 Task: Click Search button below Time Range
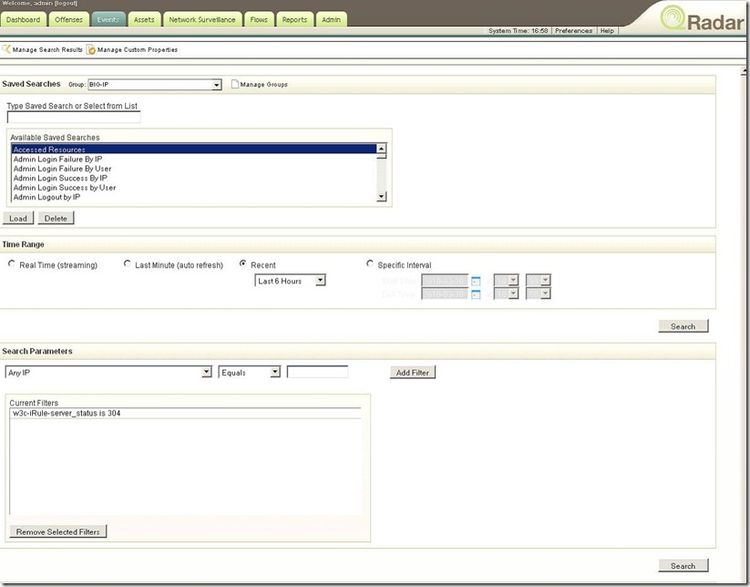point(683,326)
